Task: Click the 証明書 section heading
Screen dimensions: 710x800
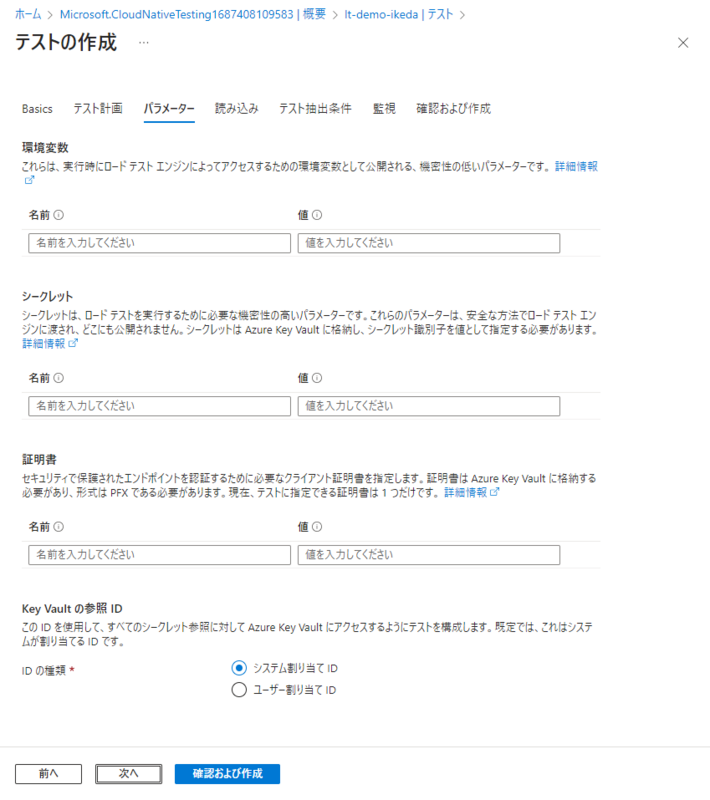Action: (x=39, y=460)
